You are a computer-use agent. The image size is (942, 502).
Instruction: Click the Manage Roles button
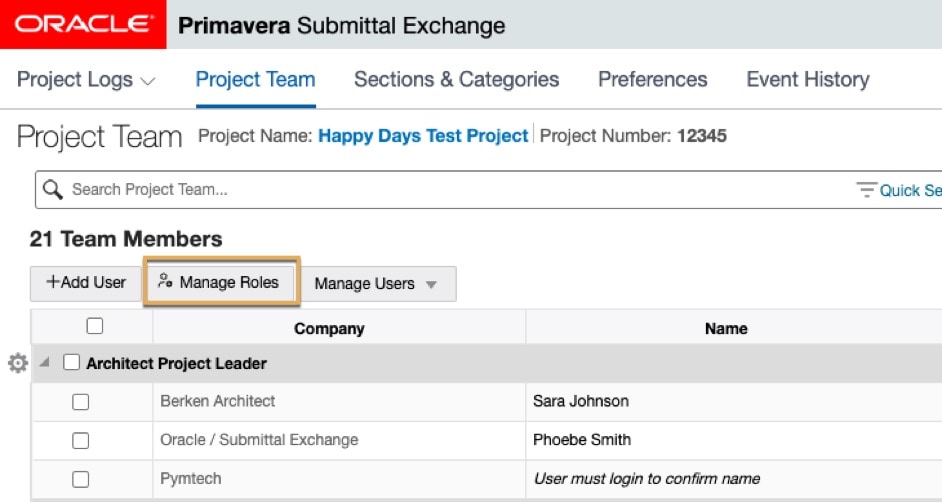tap(220, 283)
